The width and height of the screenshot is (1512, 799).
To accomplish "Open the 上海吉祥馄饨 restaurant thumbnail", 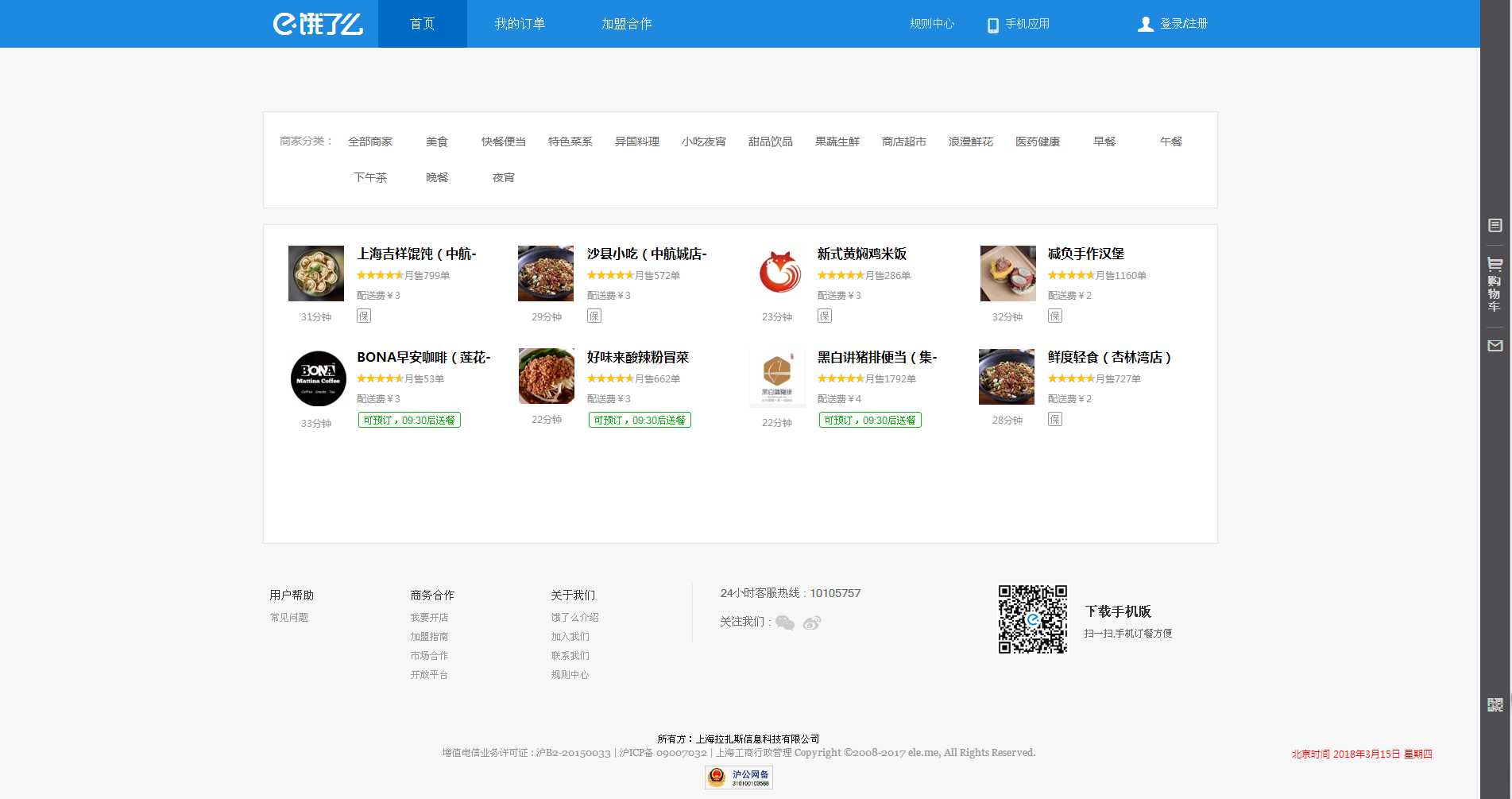I will tap(315, 273).
